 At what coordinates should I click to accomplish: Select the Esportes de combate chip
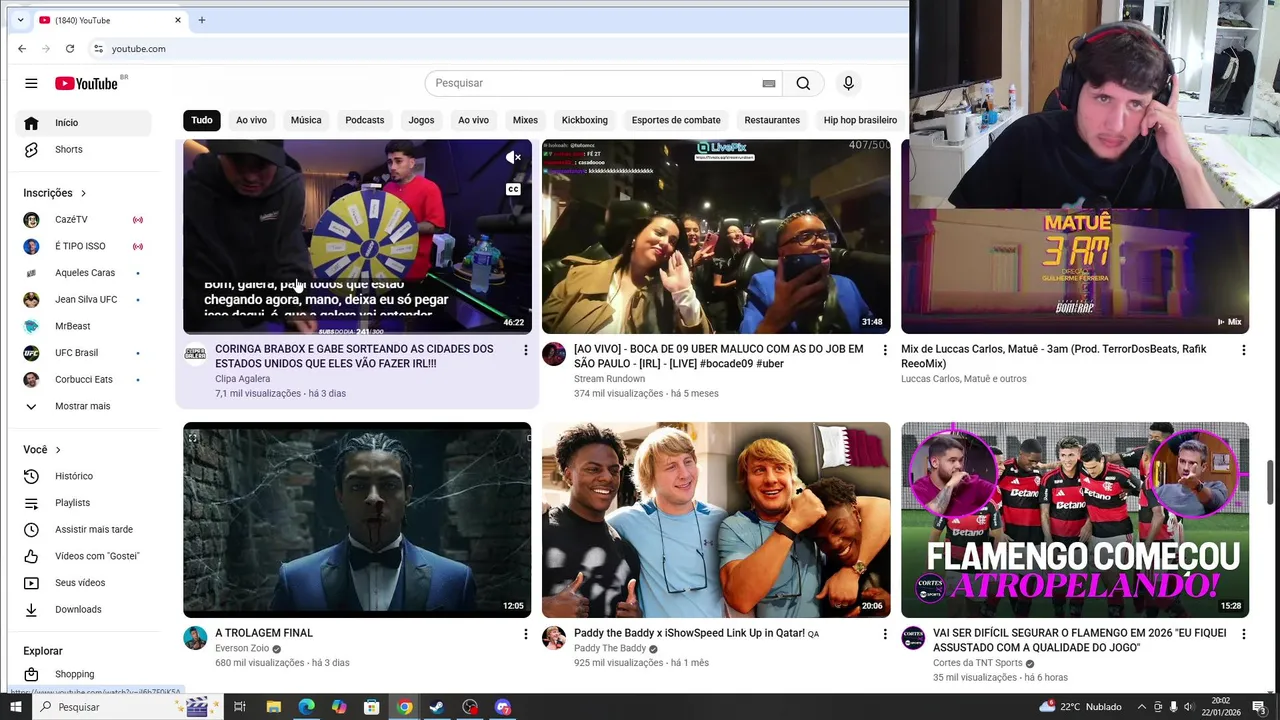[x=676, y=120]
